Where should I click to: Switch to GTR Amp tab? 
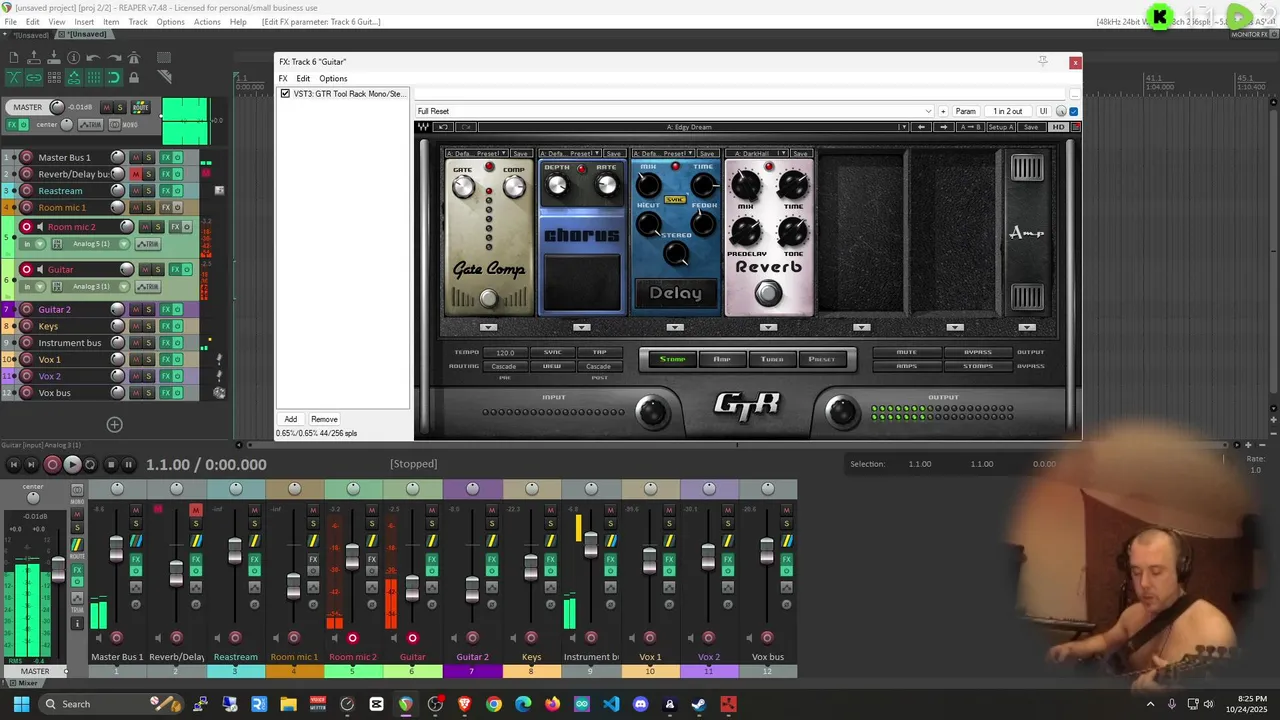[x=722, y=359]
